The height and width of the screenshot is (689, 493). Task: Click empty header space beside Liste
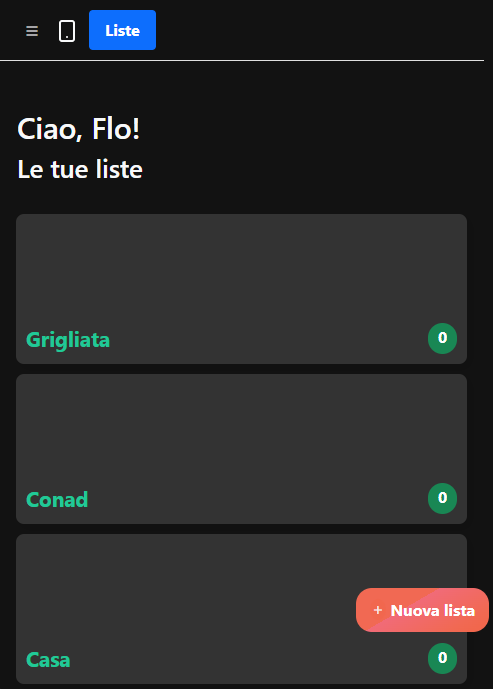(x=320, y=30)
